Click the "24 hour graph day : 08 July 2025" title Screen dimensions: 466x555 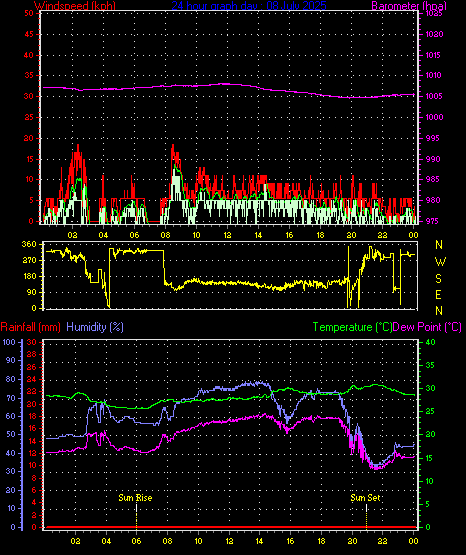coord(249,5)
